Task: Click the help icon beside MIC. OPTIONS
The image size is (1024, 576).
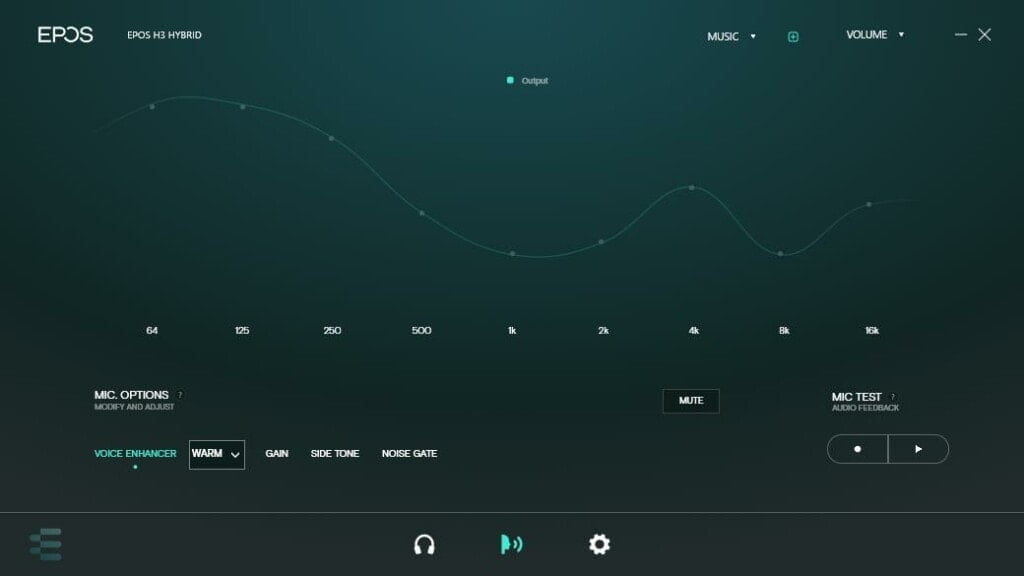Action: tap(180, 395)
